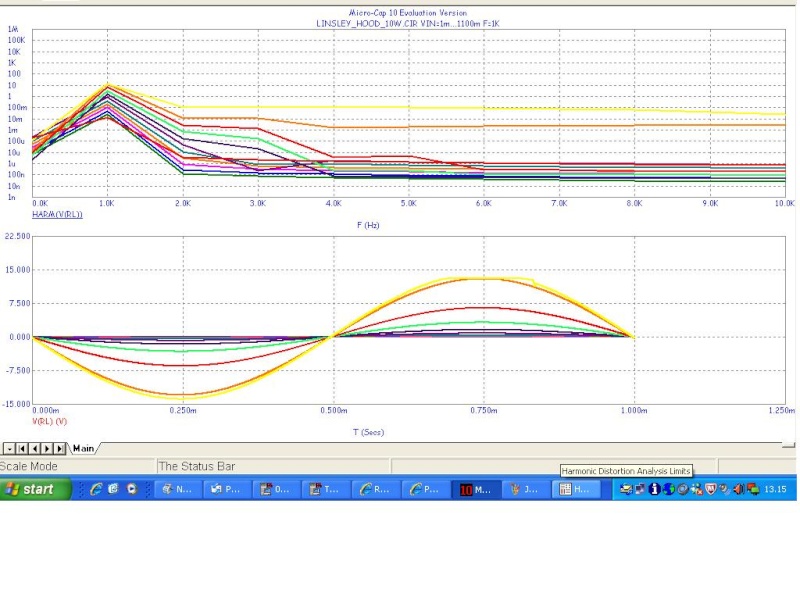Click the V(RL) (V) waveform label
800x600 pixels.
click(x=49, y=421)
